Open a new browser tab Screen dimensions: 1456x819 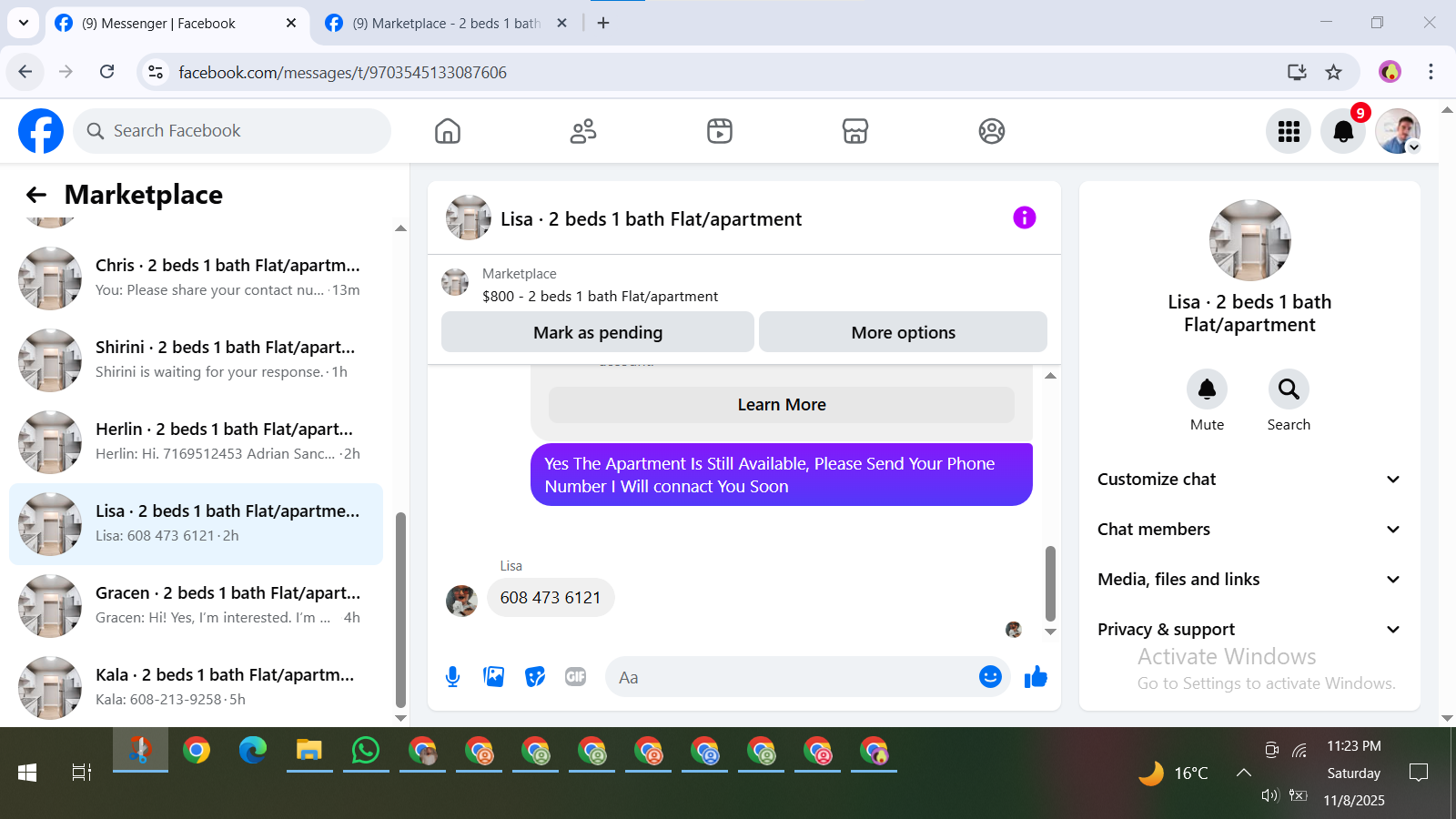point(603,24)
